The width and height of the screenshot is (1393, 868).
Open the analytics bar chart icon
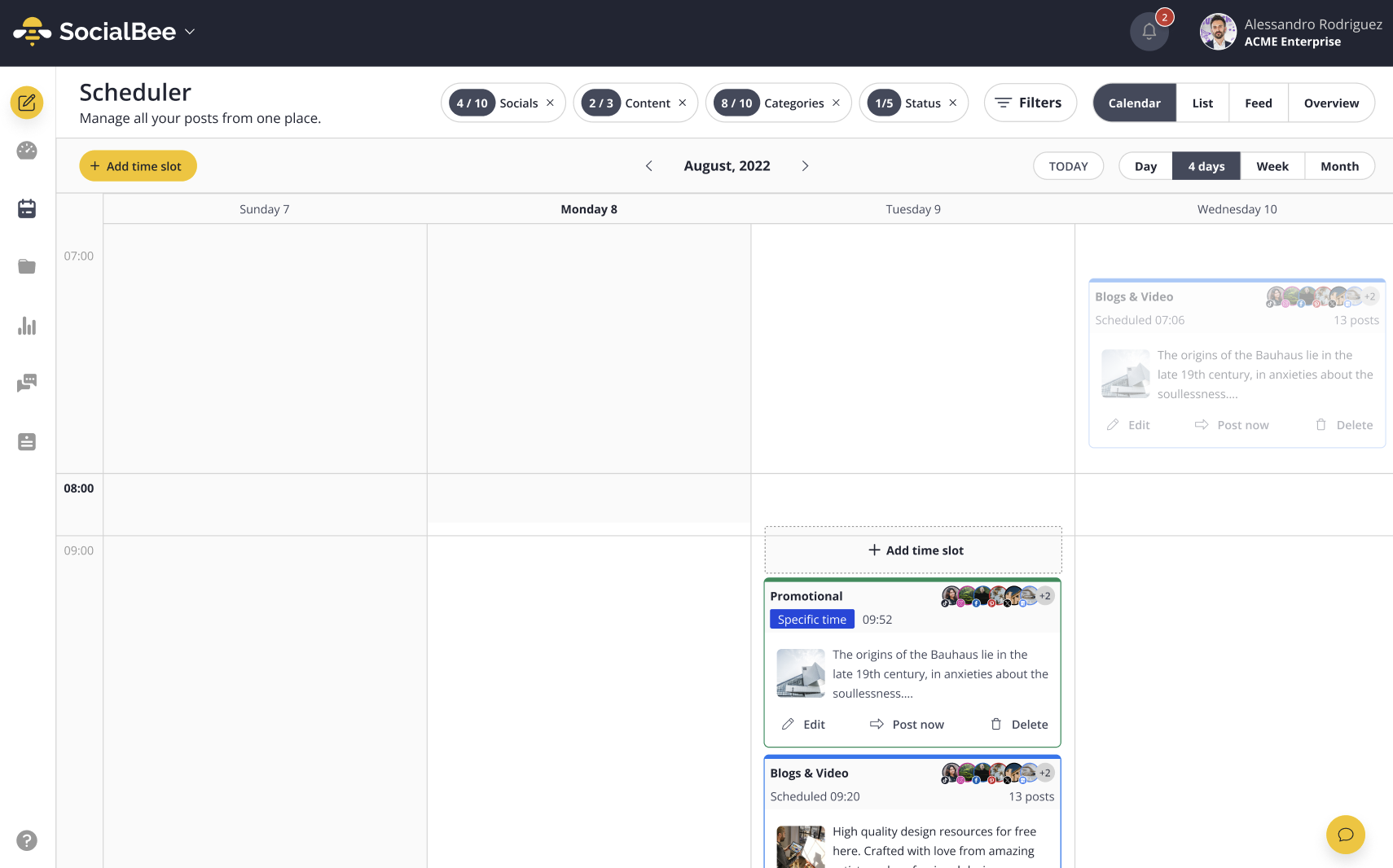pyautogui.click(x=27, y=326)
